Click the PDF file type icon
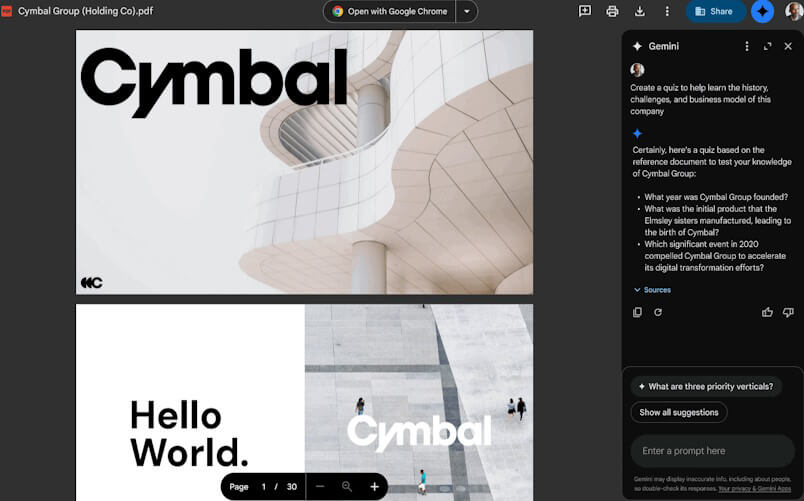Screen dimensions: 804x501 [x=6, y=11]
